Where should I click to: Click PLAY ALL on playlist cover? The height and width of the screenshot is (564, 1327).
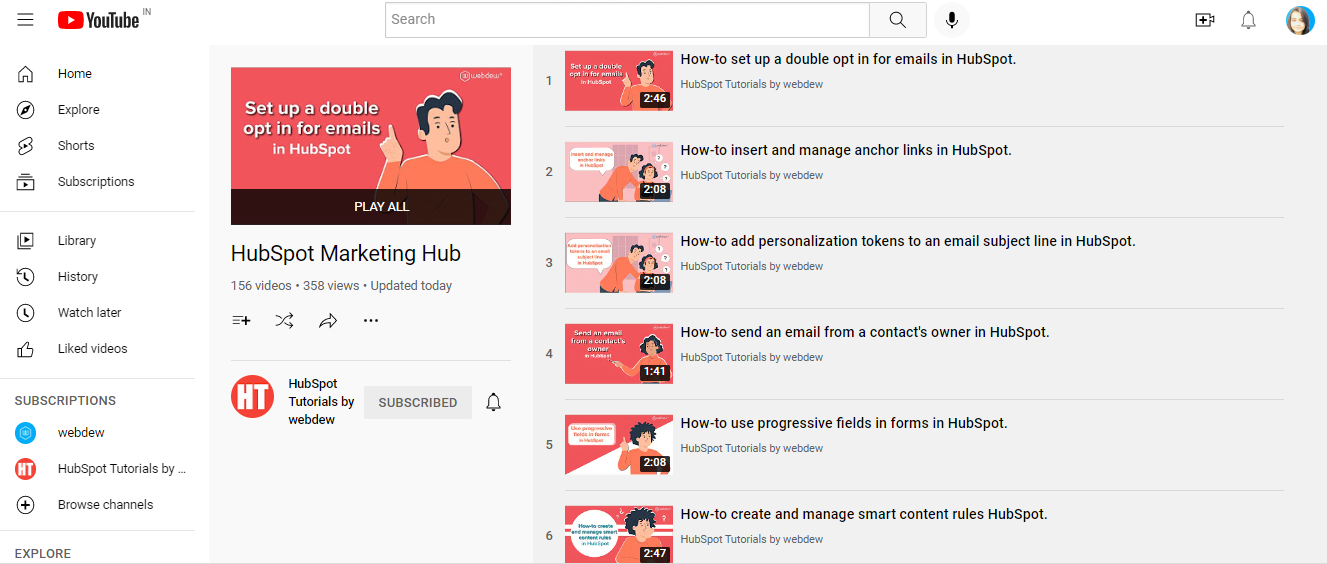coord(371,207)
